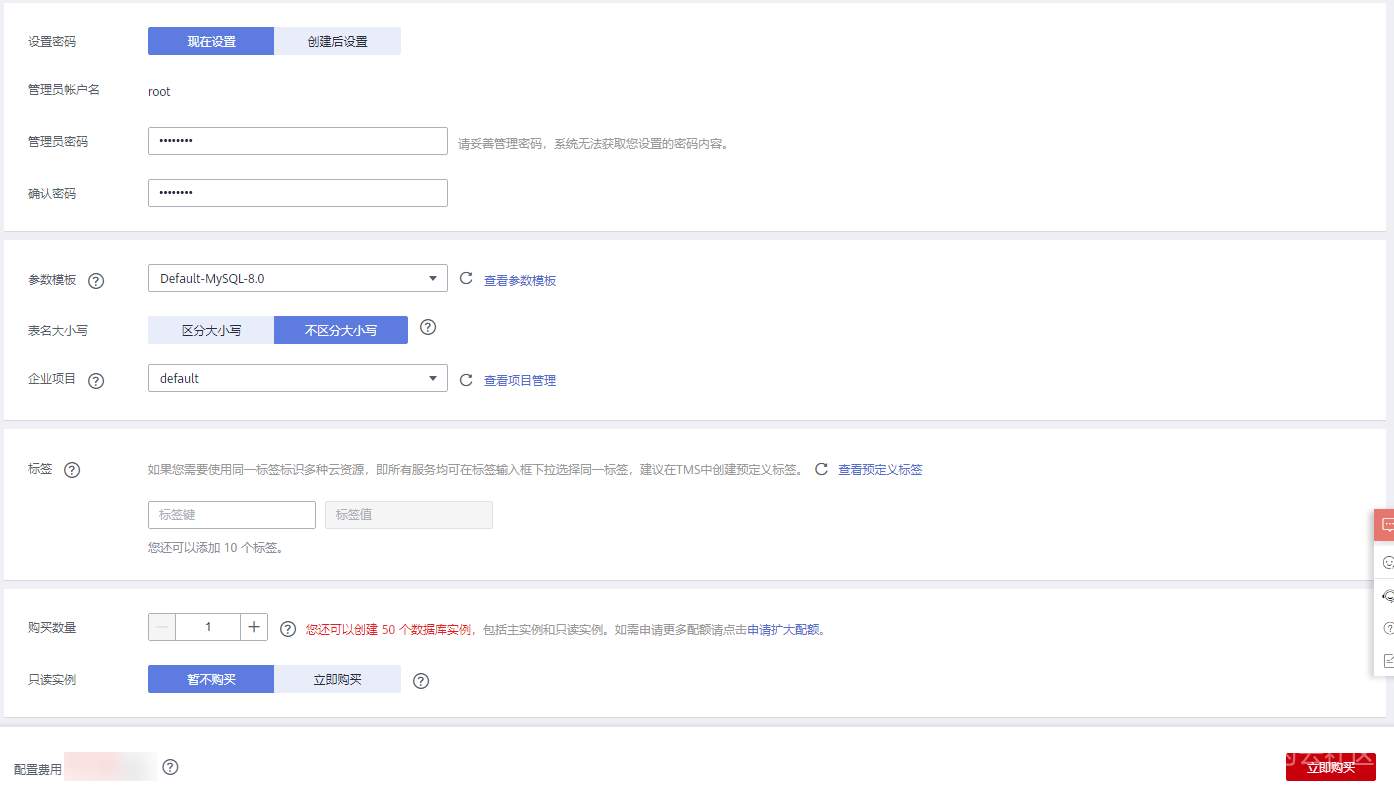Focus the 管理员密码 input field
Image resolution: width=1394 pixels, height=795 pixels.
point(298,141)
